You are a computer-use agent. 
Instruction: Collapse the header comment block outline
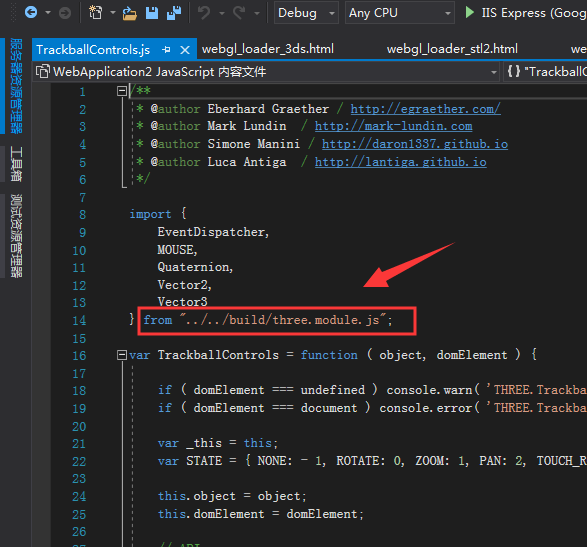(x=122, y=91)
